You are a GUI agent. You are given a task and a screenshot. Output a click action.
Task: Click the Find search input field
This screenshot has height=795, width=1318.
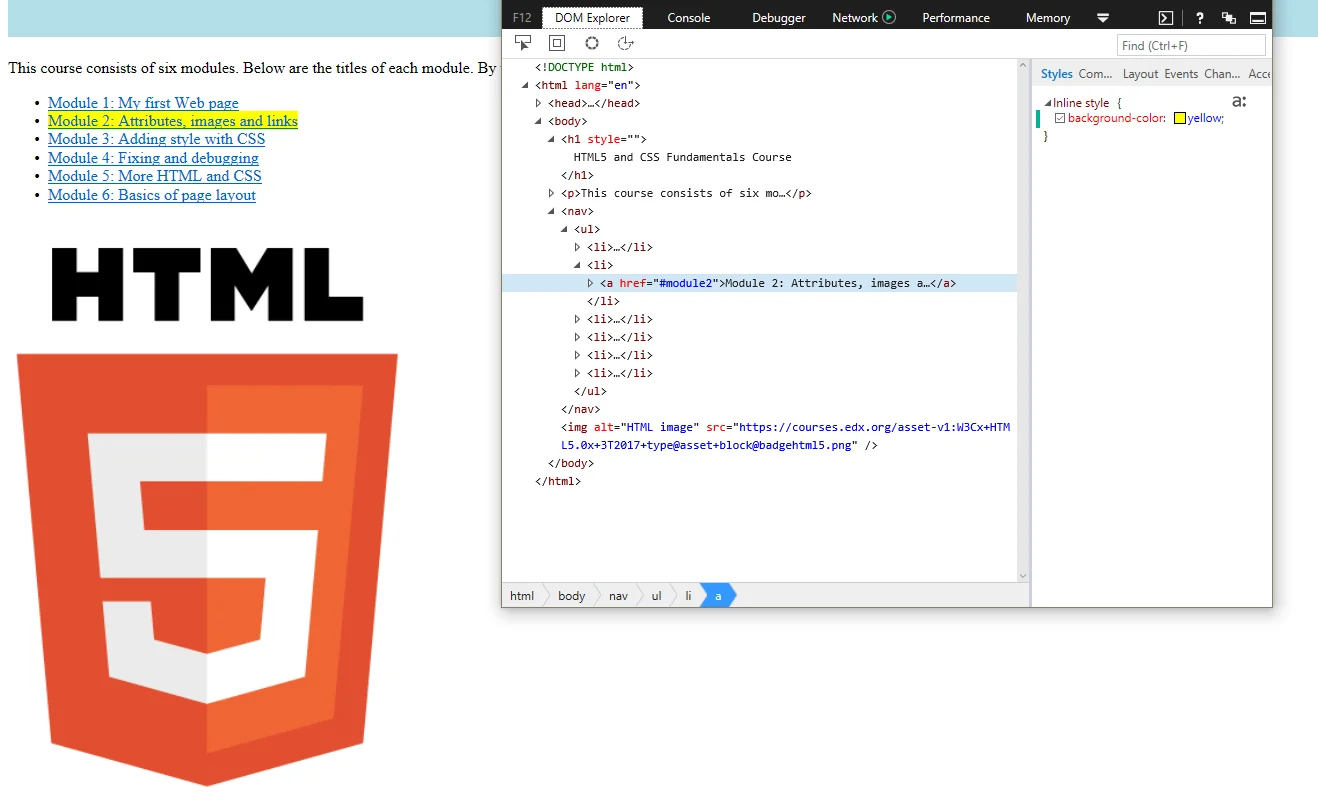pos(1190,45)
